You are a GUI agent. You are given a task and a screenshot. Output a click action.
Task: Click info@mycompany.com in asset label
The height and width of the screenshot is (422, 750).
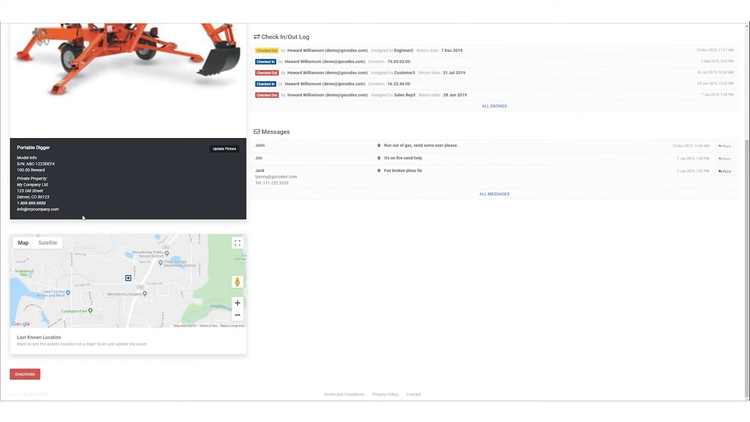pos(38,209)
